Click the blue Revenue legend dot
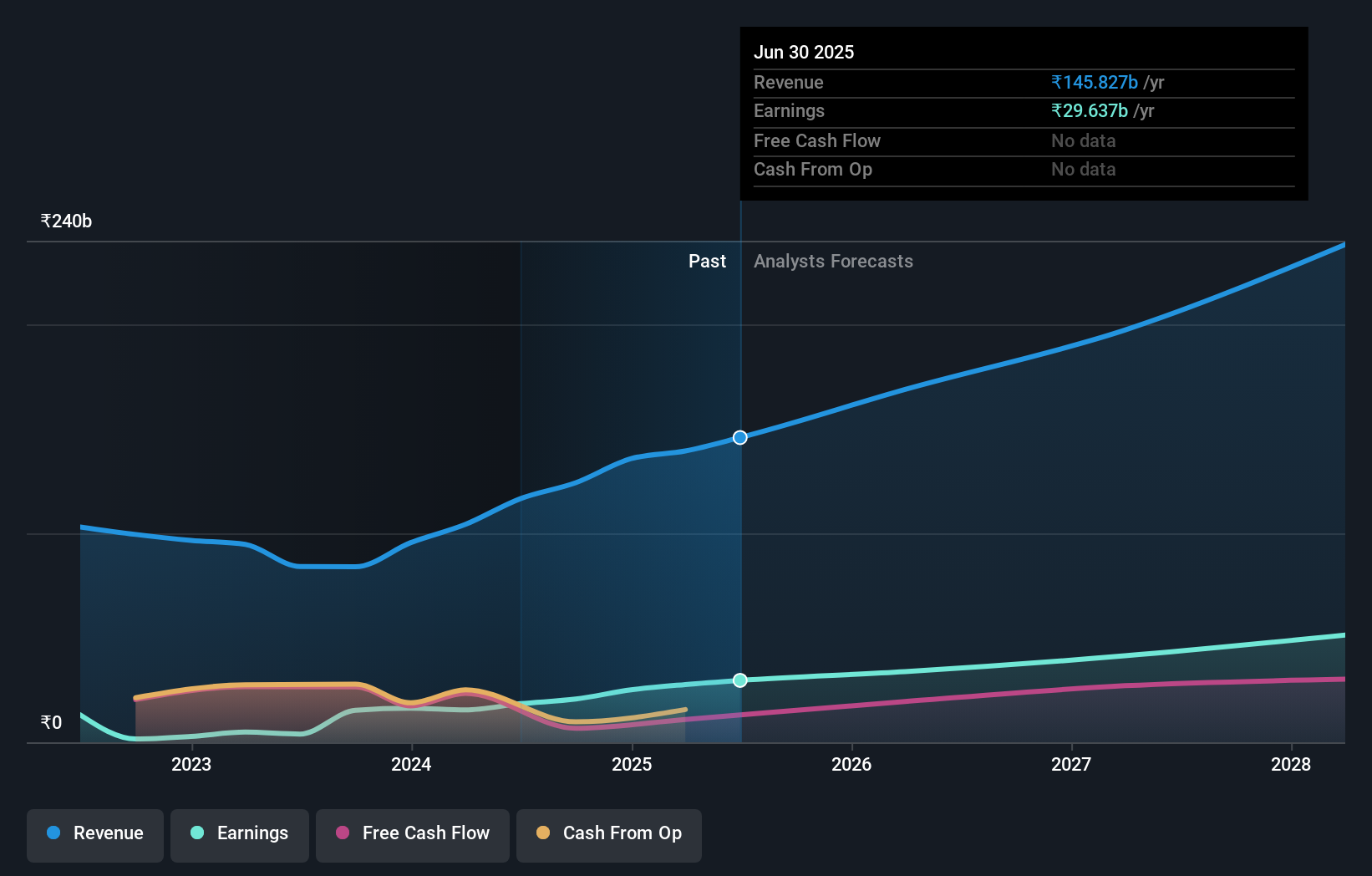The width and height of the screenshot is (1372, 876). coord(53,833)
